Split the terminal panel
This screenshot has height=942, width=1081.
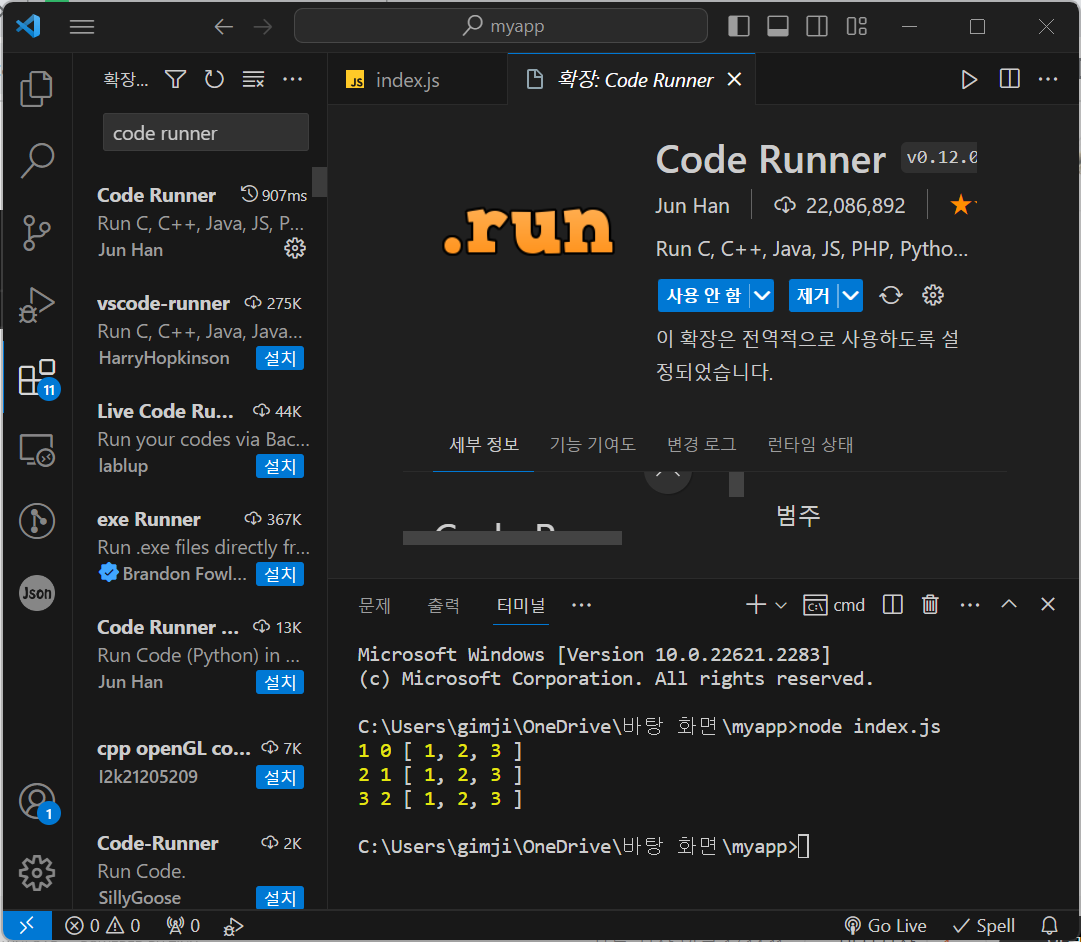pos(892,604)
